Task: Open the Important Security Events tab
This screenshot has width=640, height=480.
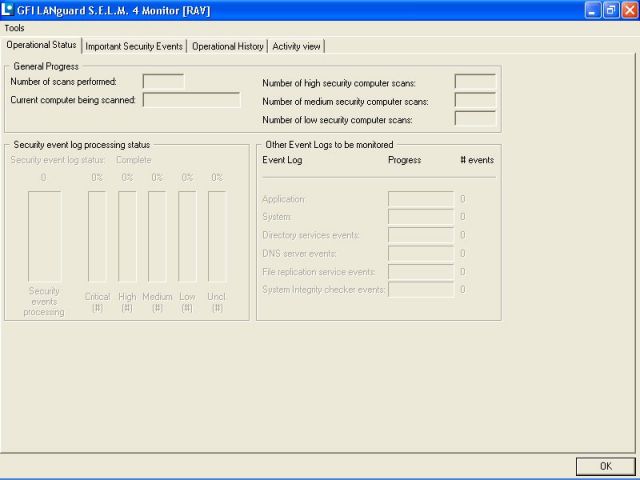Action: (x=134, y=47)
